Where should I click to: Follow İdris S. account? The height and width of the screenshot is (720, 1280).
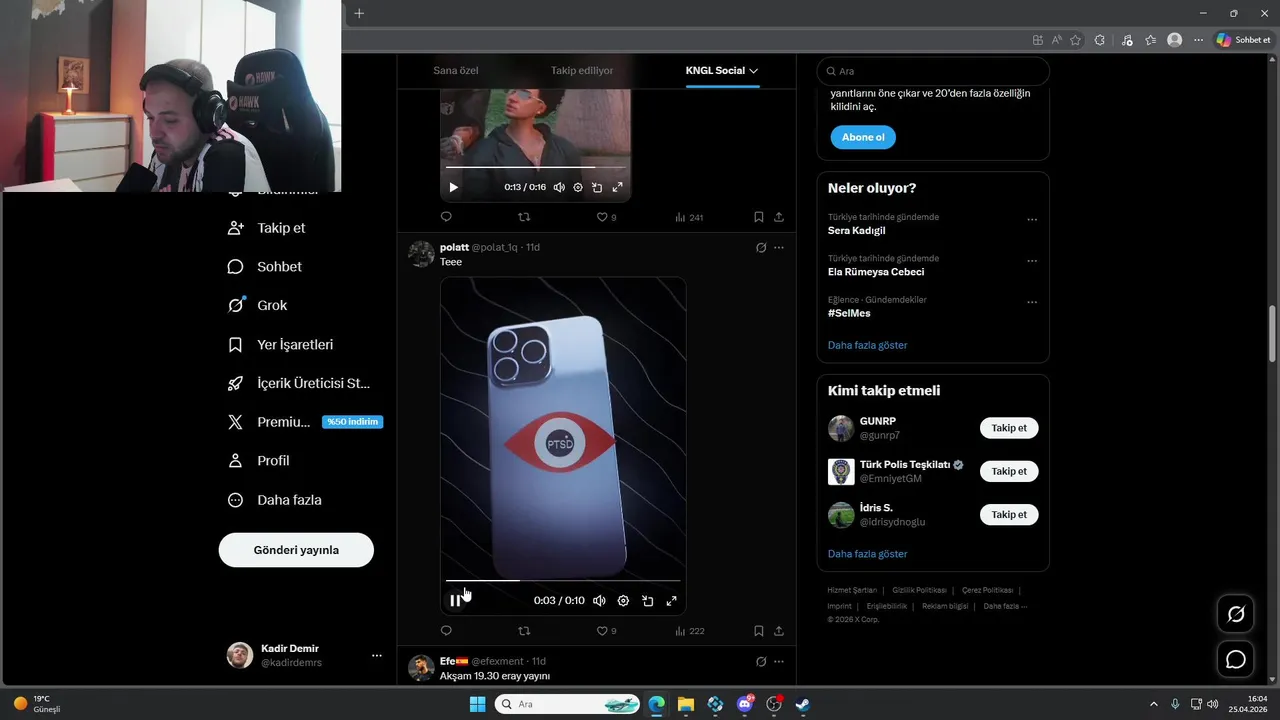[x=1009, y=514]
